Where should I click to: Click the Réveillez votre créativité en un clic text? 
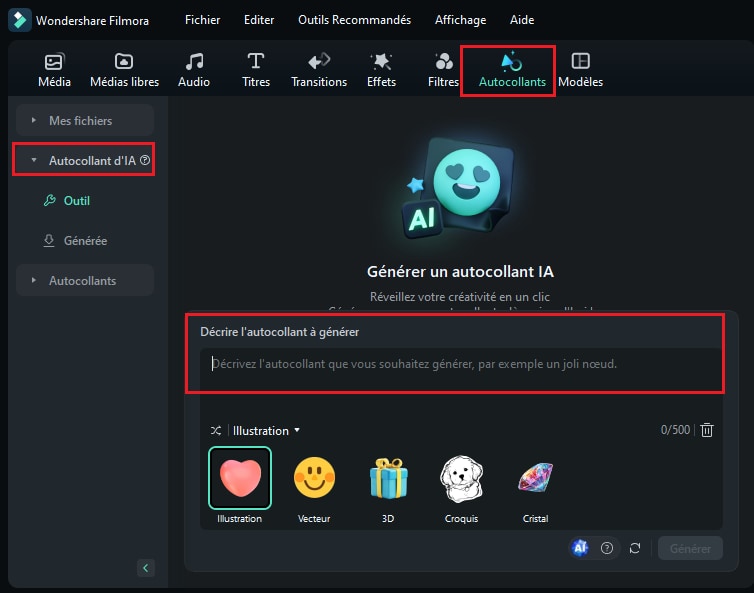click(460, 297)
